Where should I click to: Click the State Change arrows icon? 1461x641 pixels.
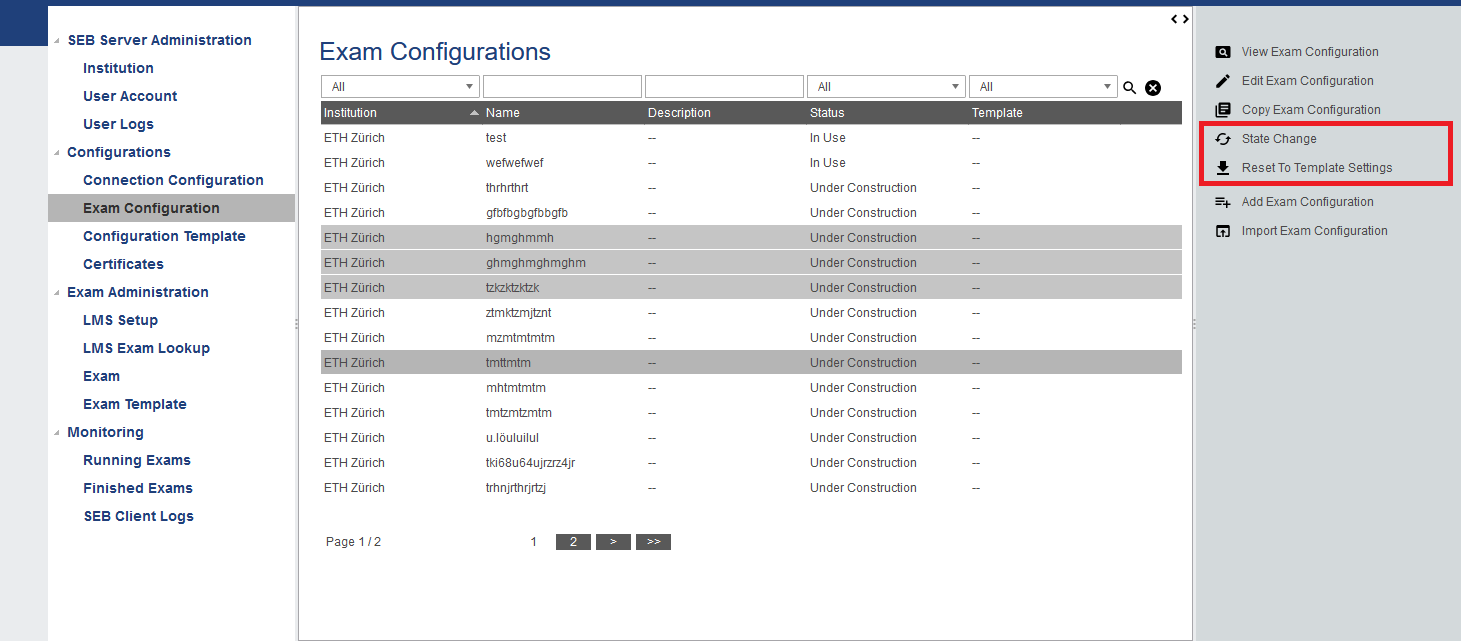[x=1222, y=139]
